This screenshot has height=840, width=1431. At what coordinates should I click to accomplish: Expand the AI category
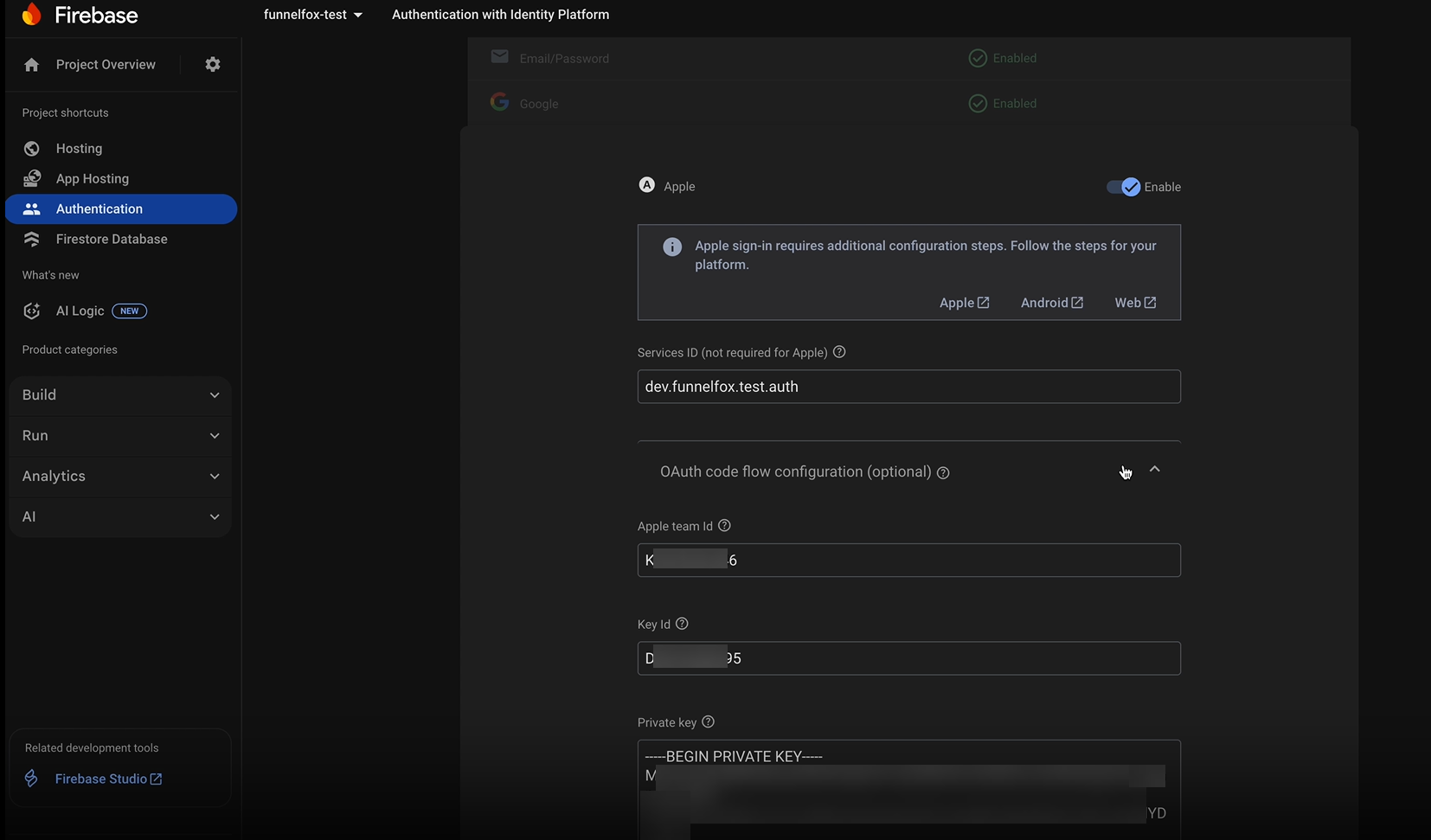click(120, 517)
